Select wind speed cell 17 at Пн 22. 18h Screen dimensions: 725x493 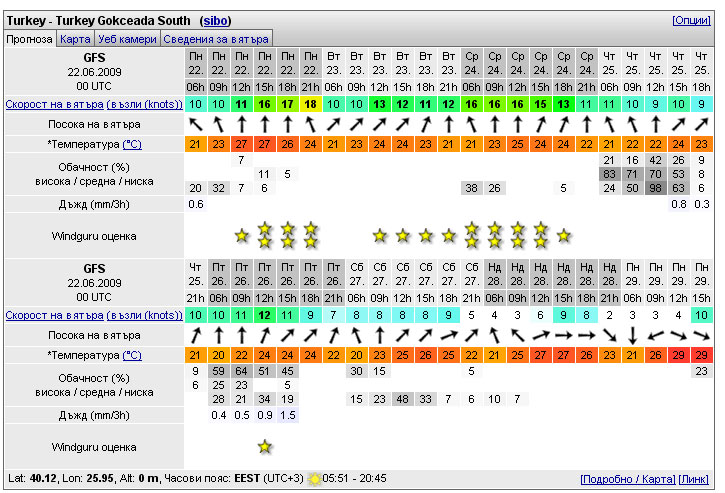point(288,104)
